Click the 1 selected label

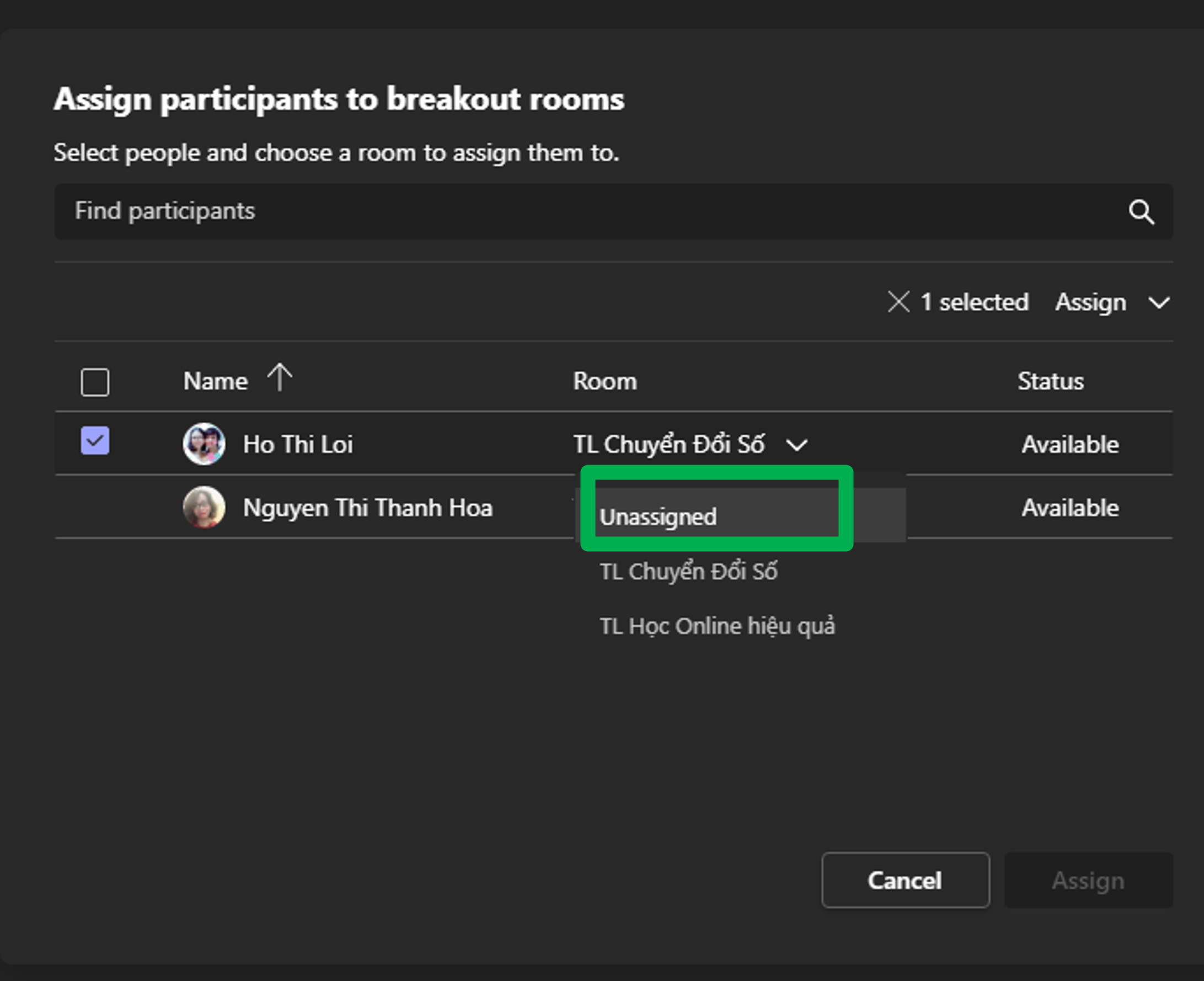coord(975,302)
